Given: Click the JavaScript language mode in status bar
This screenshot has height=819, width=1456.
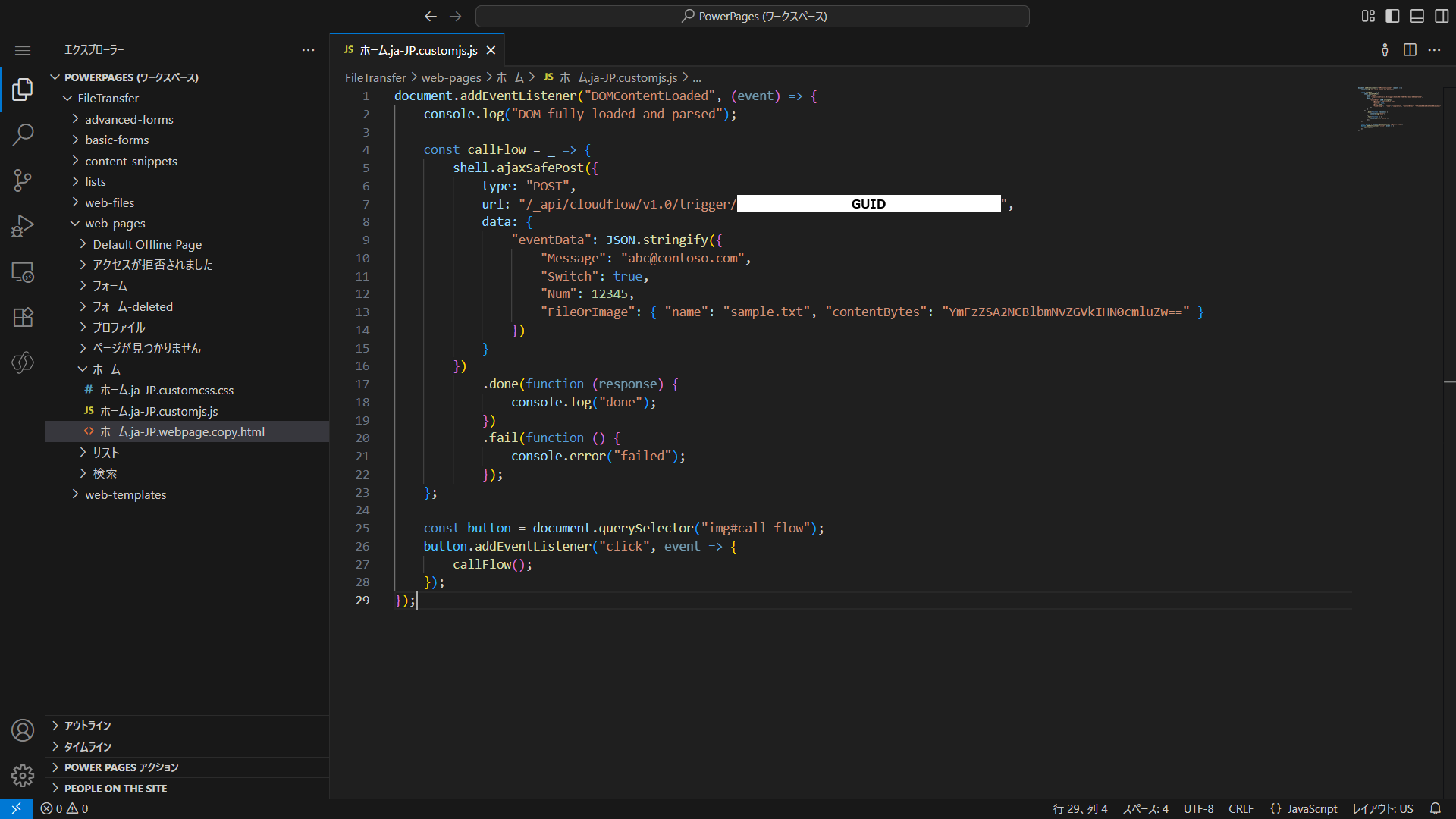Looking at the screenshot, I should 1304,808.
